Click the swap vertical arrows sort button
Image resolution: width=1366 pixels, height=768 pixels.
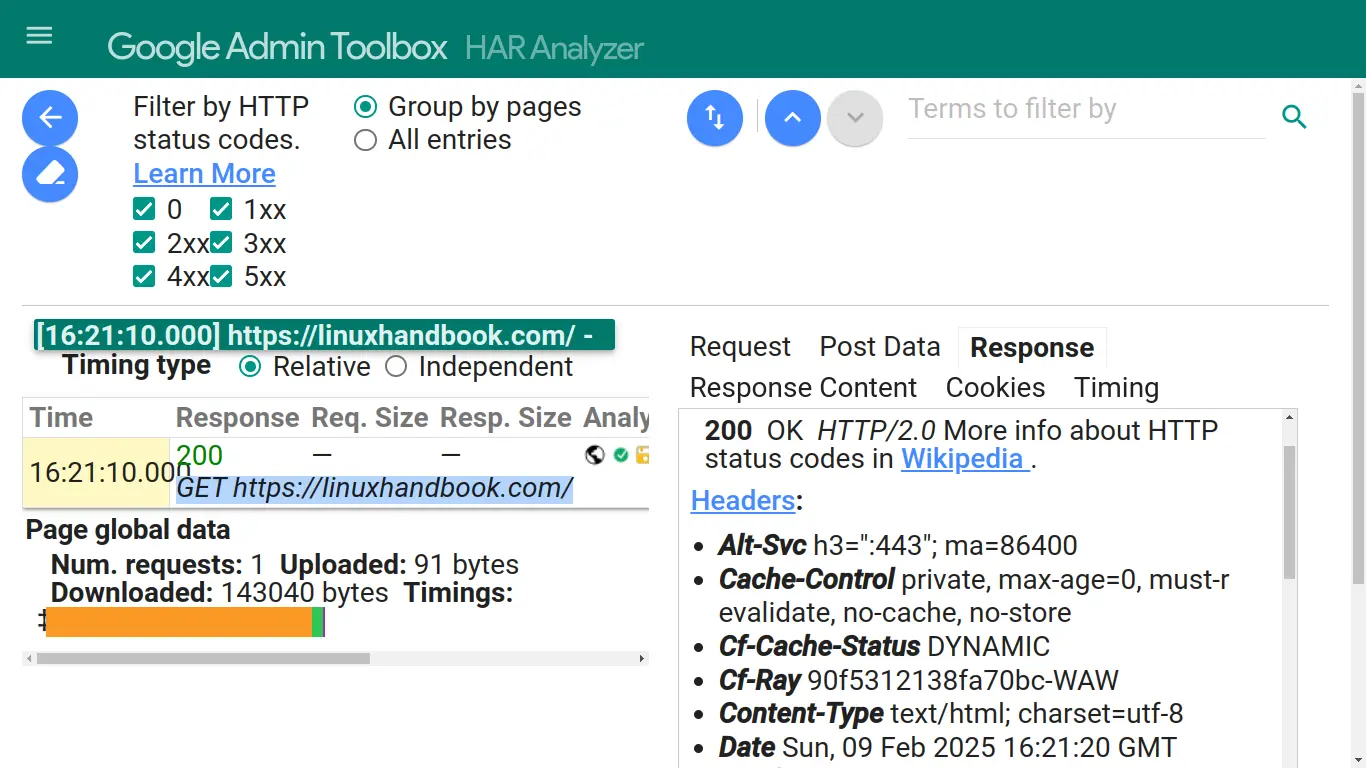[x=715, y=118]
